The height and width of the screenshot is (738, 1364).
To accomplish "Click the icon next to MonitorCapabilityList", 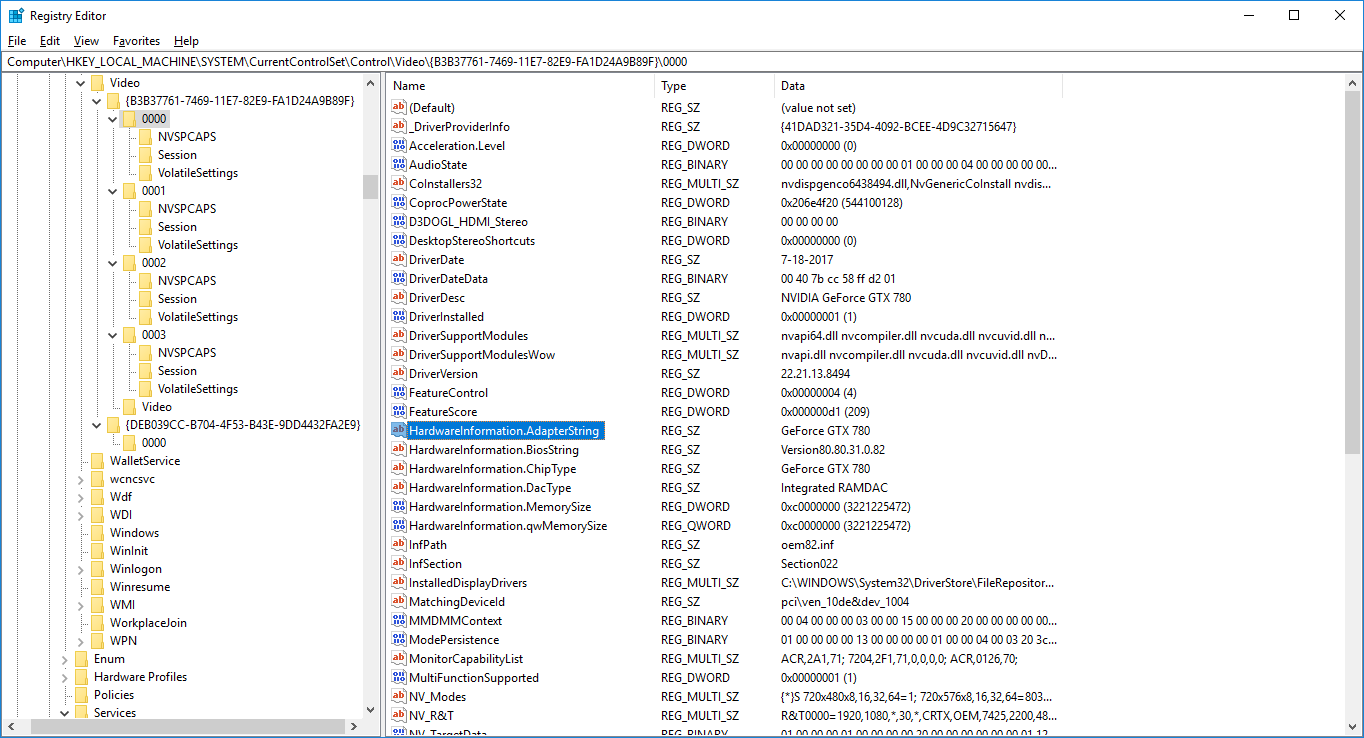I will [x=398, y=659].
